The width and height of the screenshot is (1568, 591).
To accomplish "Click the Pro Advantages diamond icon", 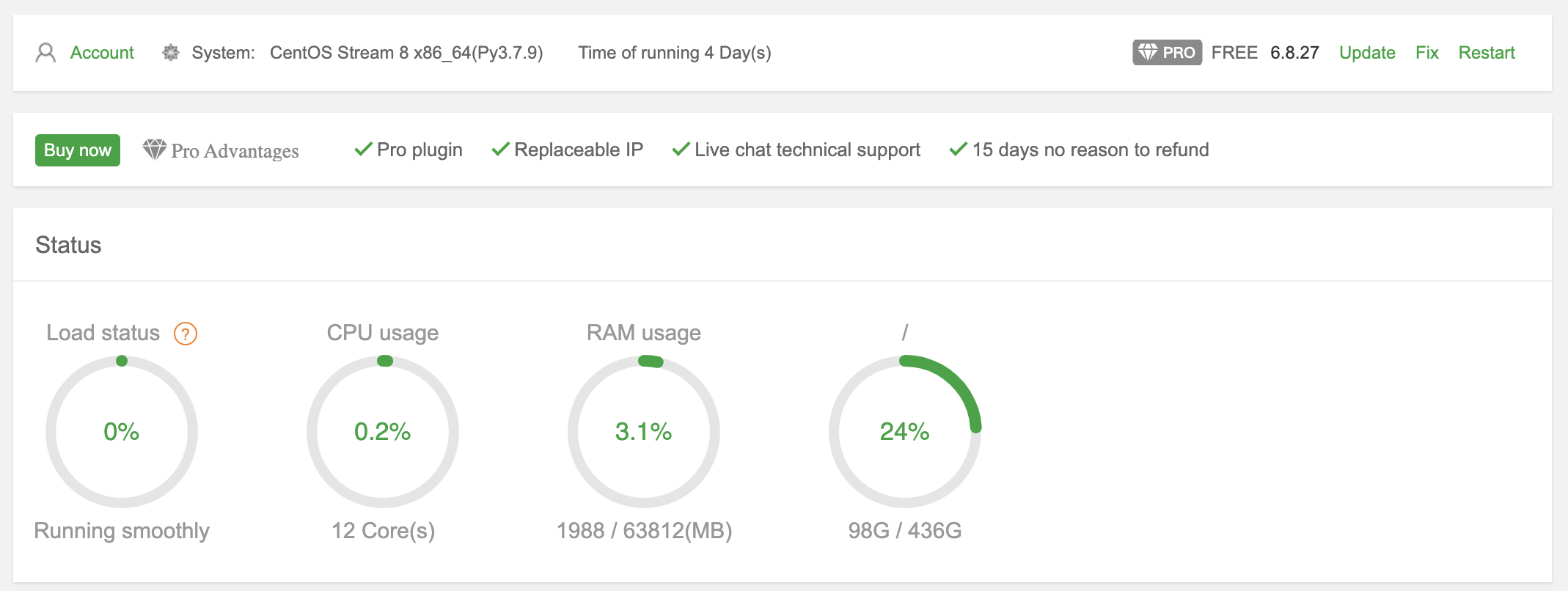I will pos(154,150).
